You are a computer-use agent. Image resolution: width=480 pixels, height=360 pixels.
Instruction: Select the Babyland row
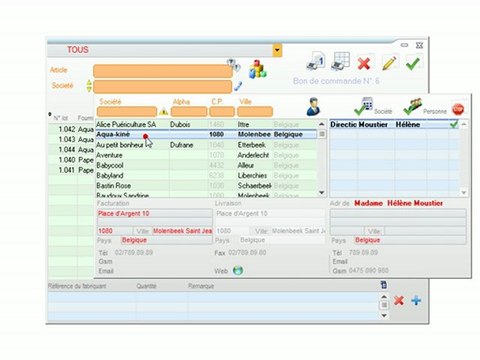coord(206,176)
